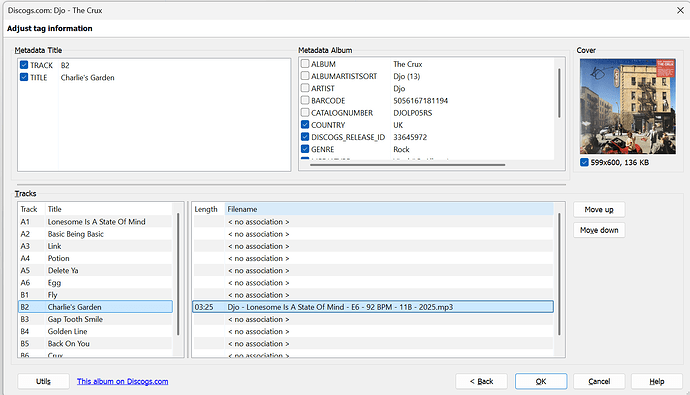Open This album on Discogs.com link

(x=122, y=381)
